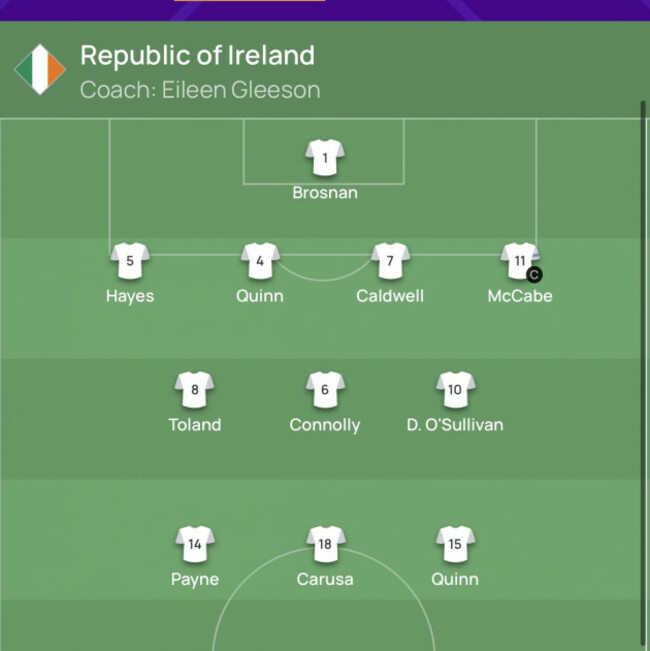
Task: Click goalkeeper Brosnan's number 1 shirt
Action: 325,158
